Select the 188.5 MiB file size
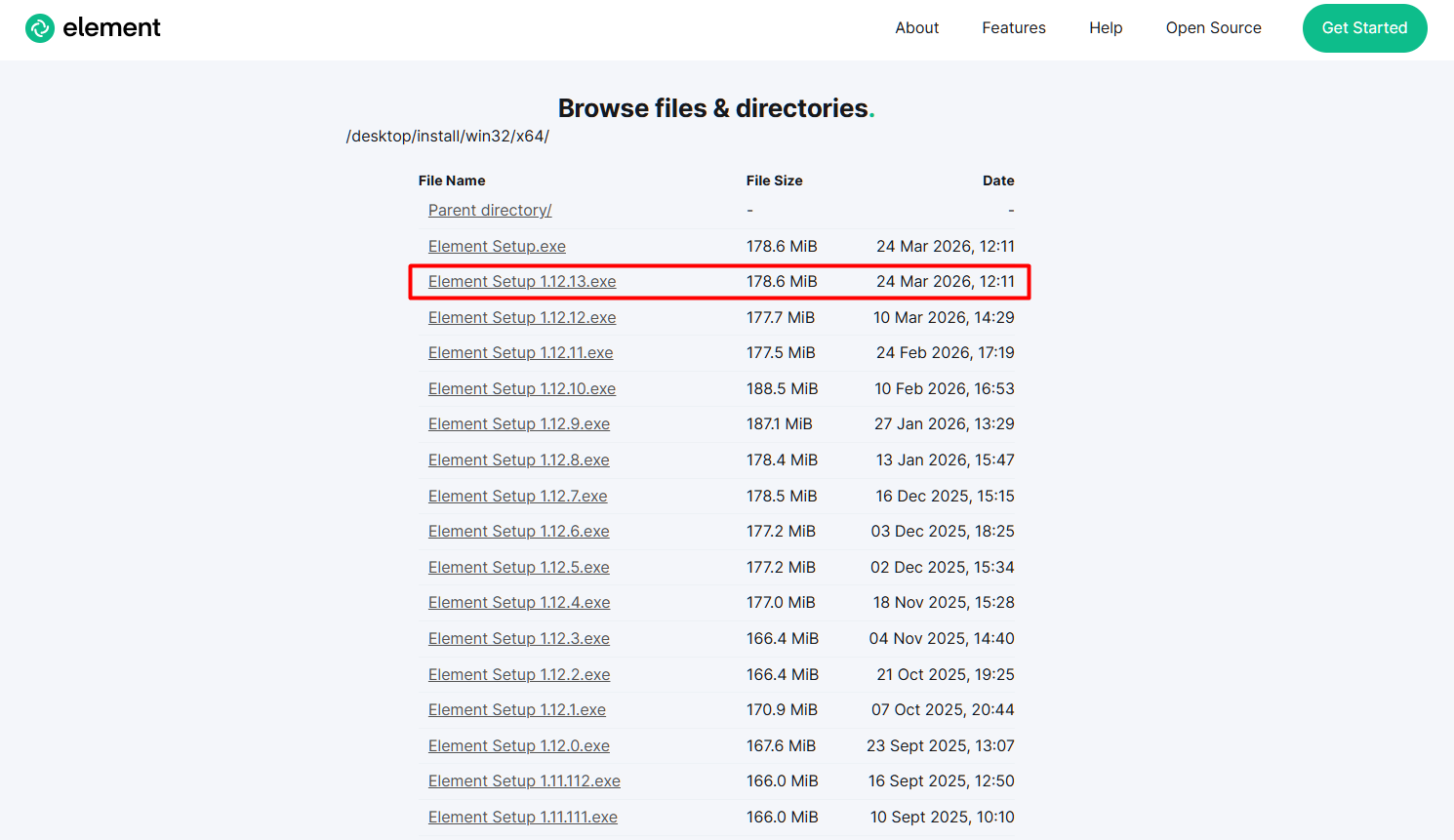1454x840 pixels. (x=783, y=389)
